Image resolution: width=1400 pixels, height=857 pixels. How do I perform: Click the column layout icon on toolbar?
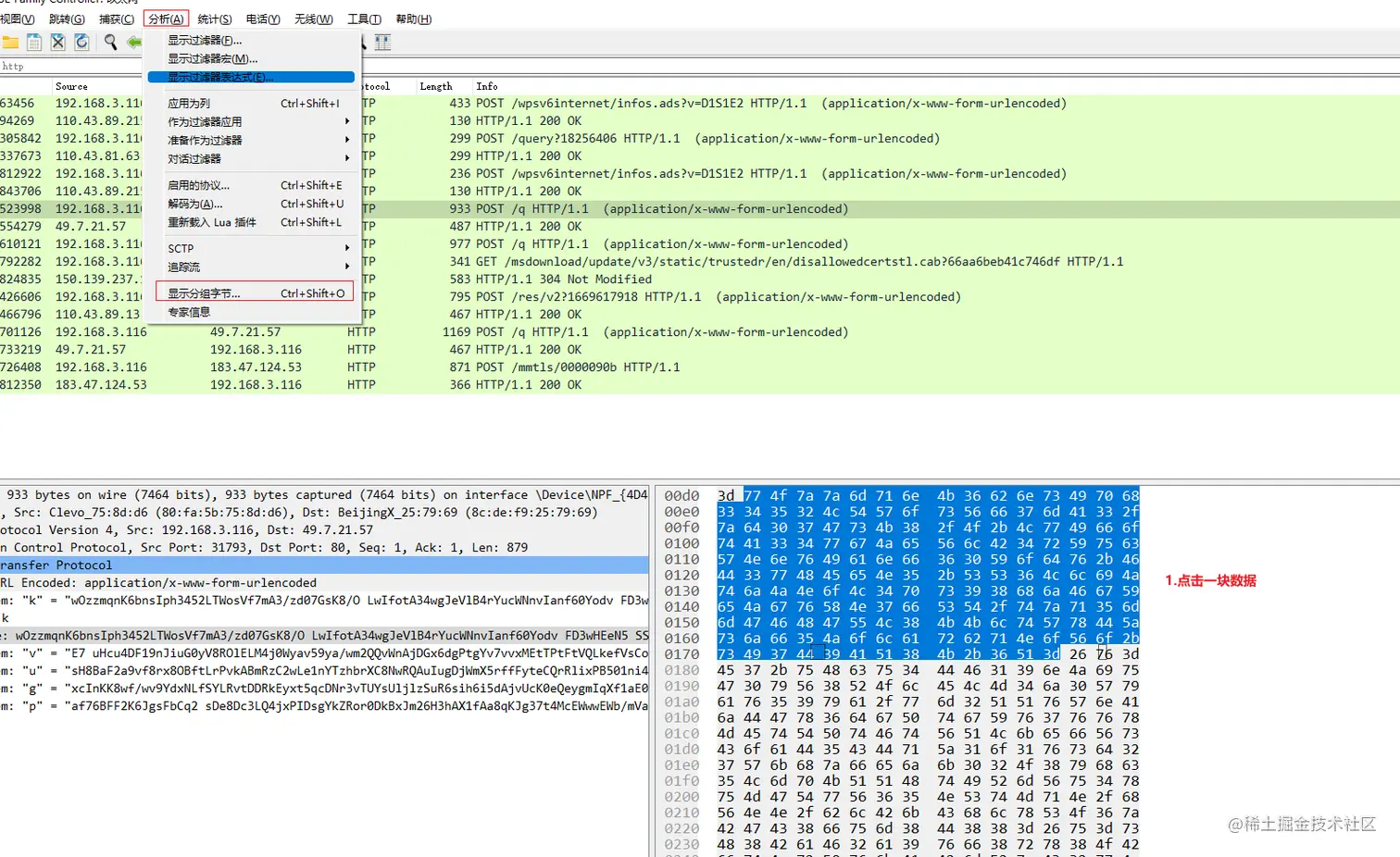pyautogui.click(x=382, y=42)
